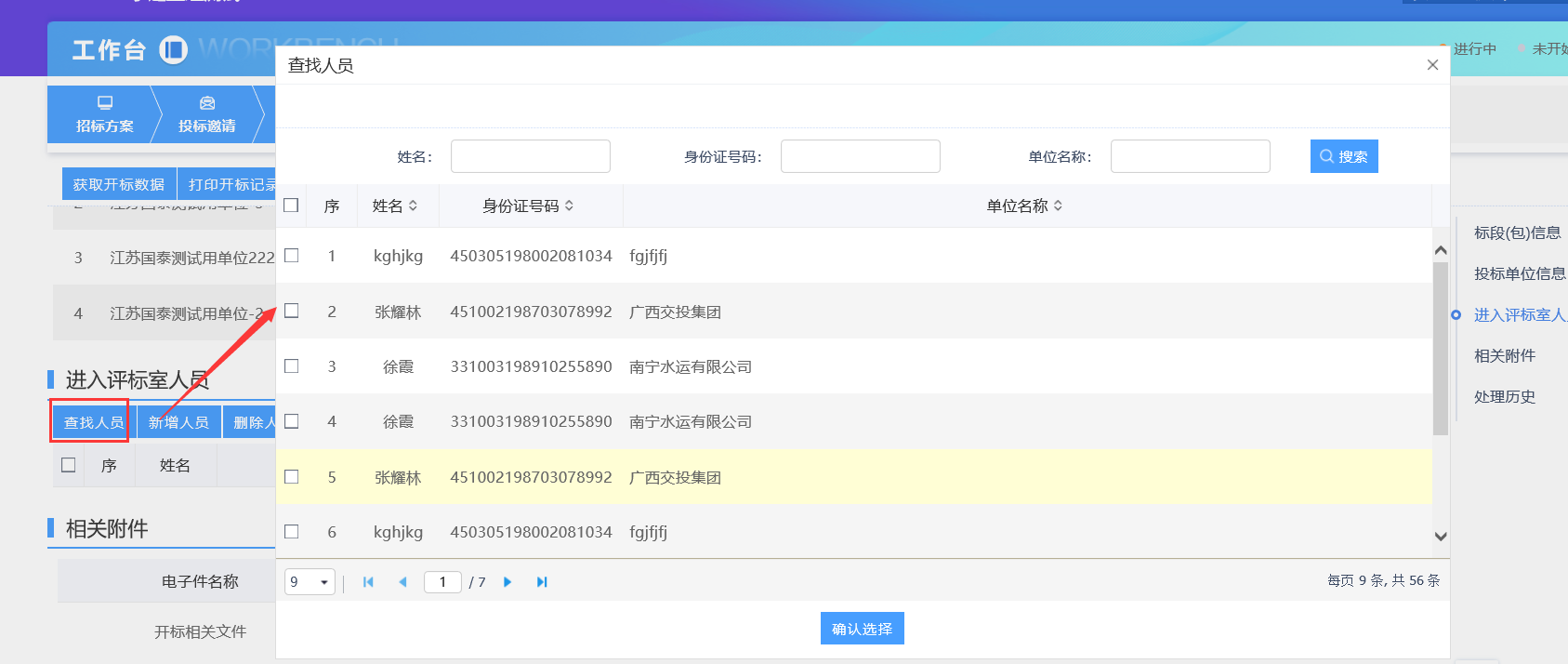Close the 查找人员 dialog
Screen dimensions: 1568x664
click(x=1432, y=65)
